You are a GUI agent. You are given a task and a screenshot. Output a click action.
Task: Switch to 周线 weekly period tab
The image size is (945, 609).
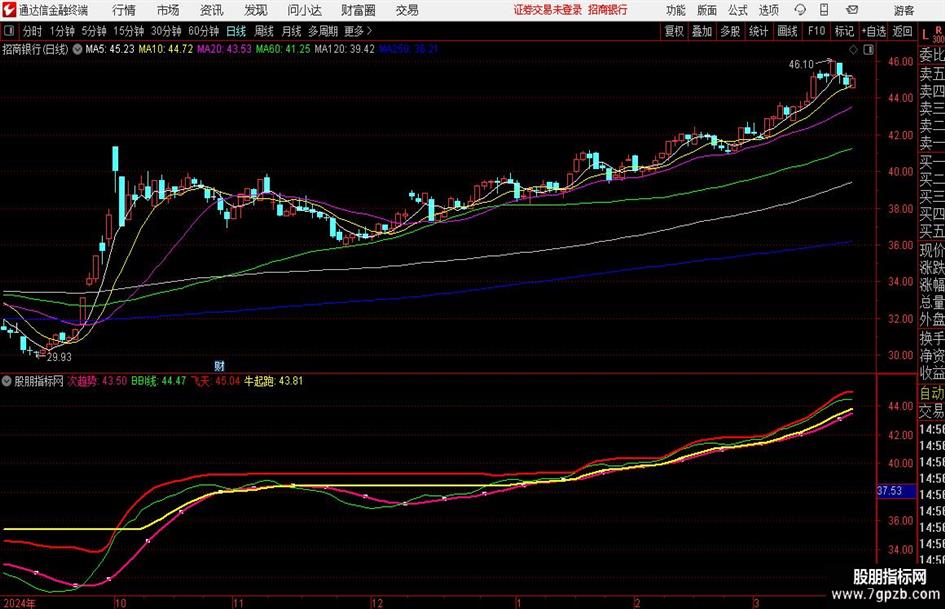click(x=263, y=31)
